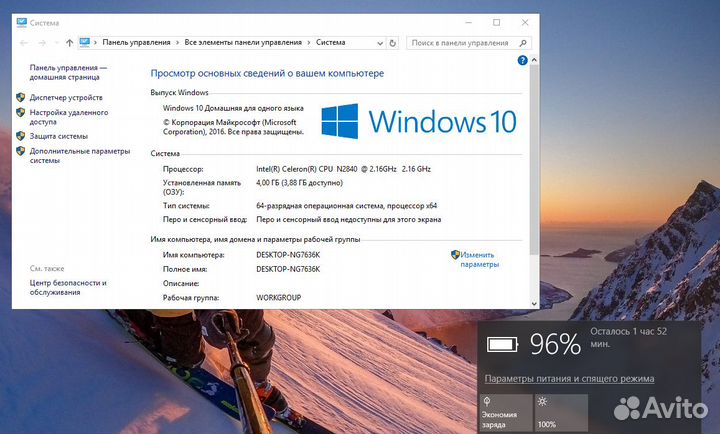This screenshot has width=720, height=434.
Task: Click the battery icon in flyout
Action: 502,344
